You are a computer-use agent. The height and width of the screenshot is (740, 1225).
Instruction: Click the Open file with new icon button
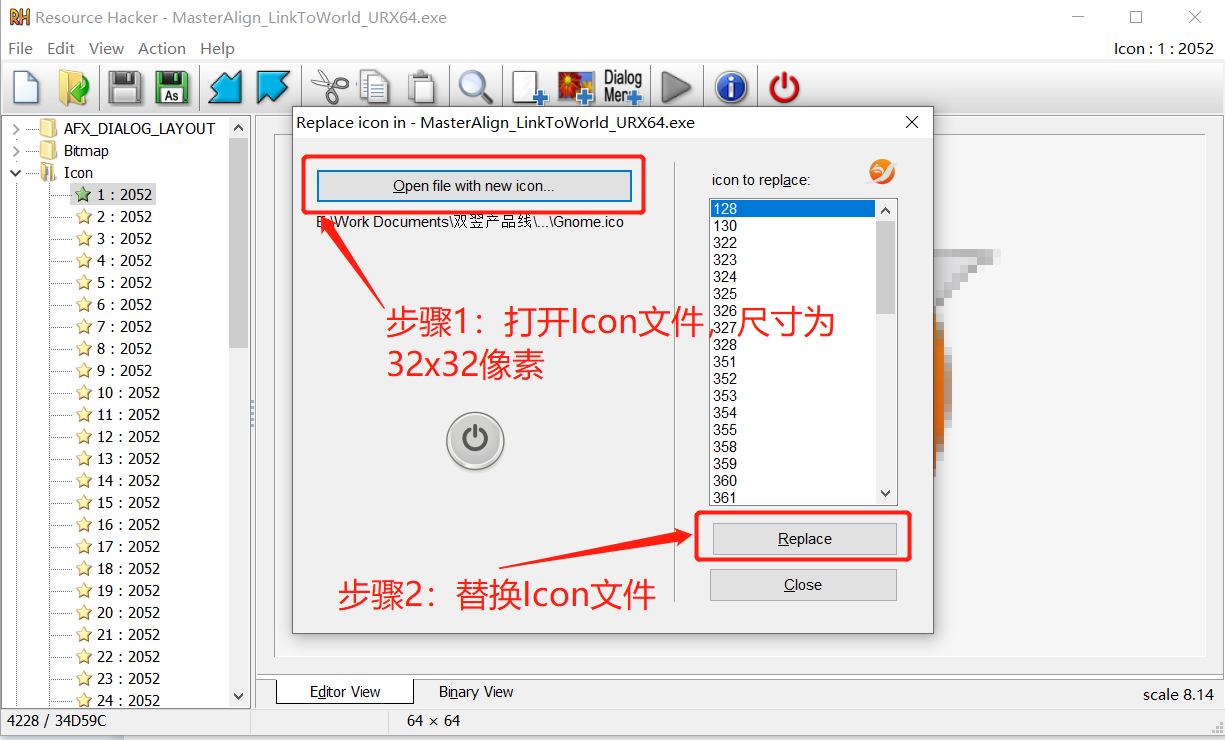(474, 186)
